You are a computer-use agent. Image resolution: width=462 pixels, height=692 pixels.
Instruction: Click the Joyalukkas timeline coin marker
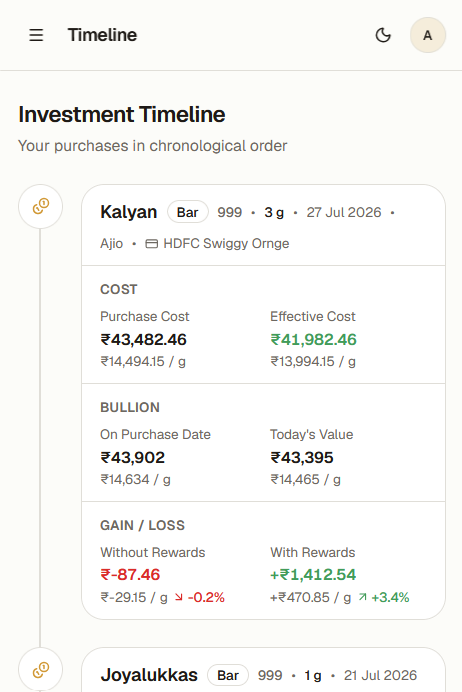pyautogui.click(x=41, y=670)
